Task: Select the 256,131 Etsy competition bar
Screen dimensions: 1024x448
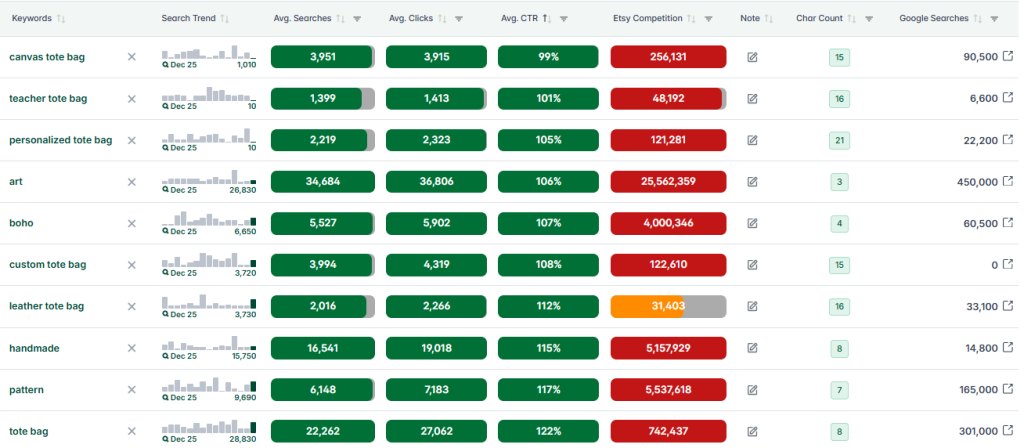Action: 668,57
